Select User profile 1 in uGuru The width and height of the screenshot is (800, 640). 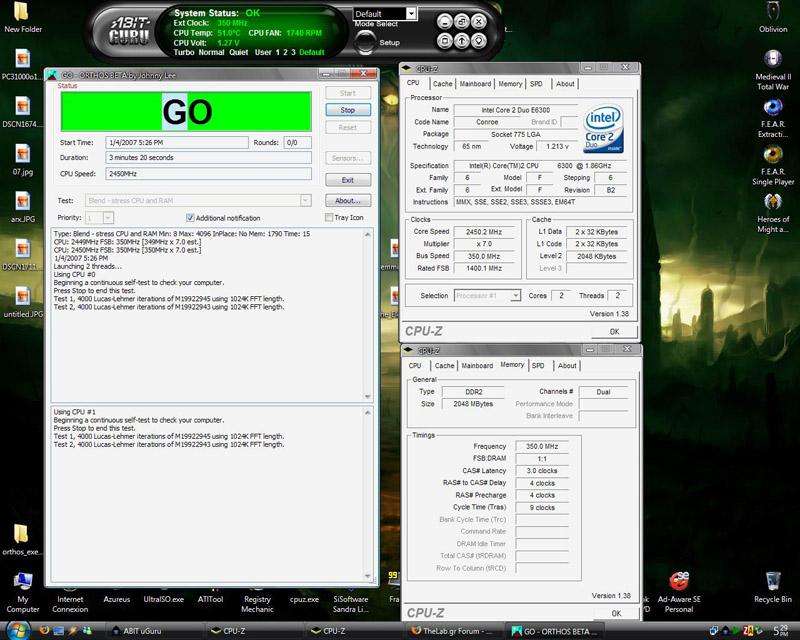[x=278, y=52]
